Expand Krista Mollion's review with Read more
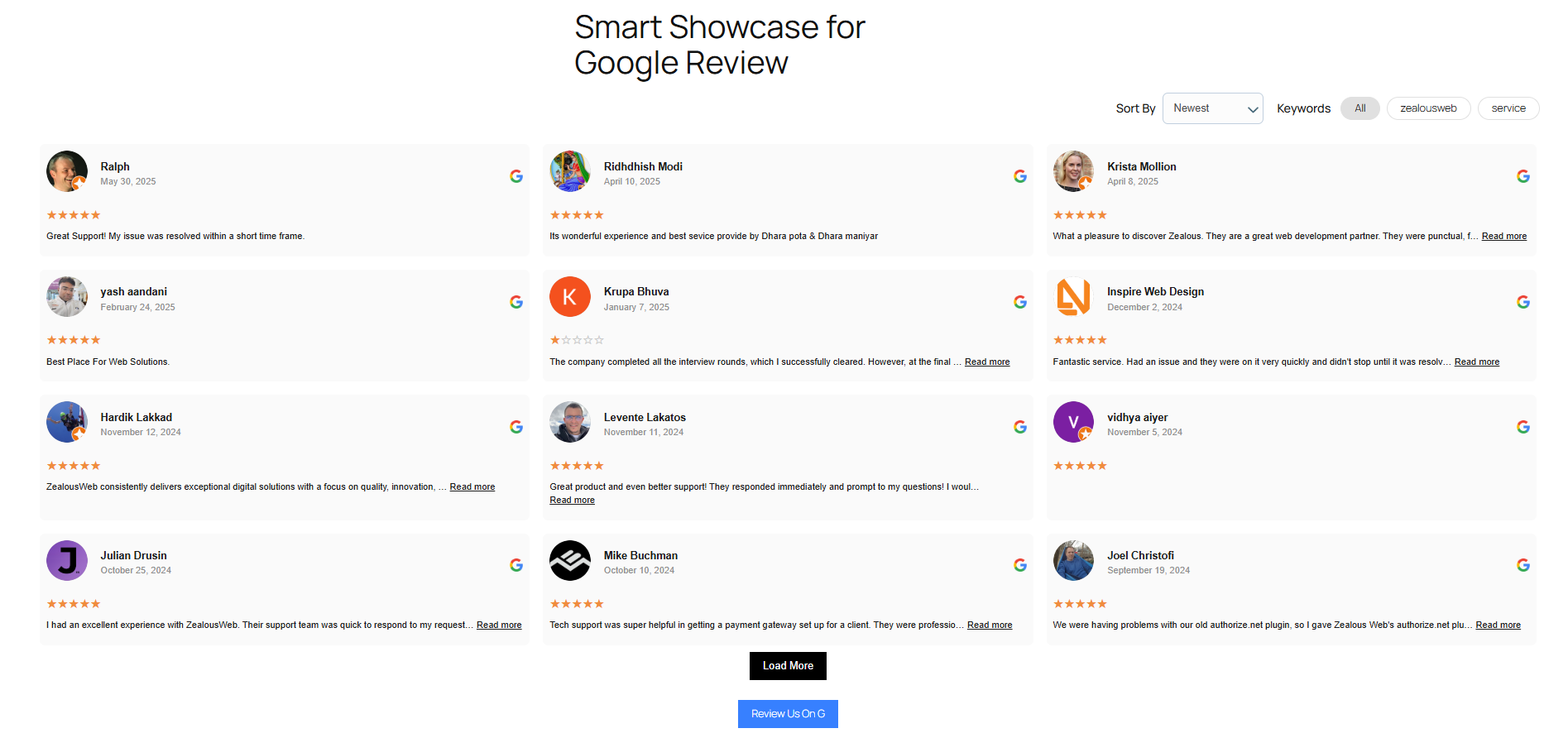This screenshot has height=738, width=1568. pos(1503,237)
